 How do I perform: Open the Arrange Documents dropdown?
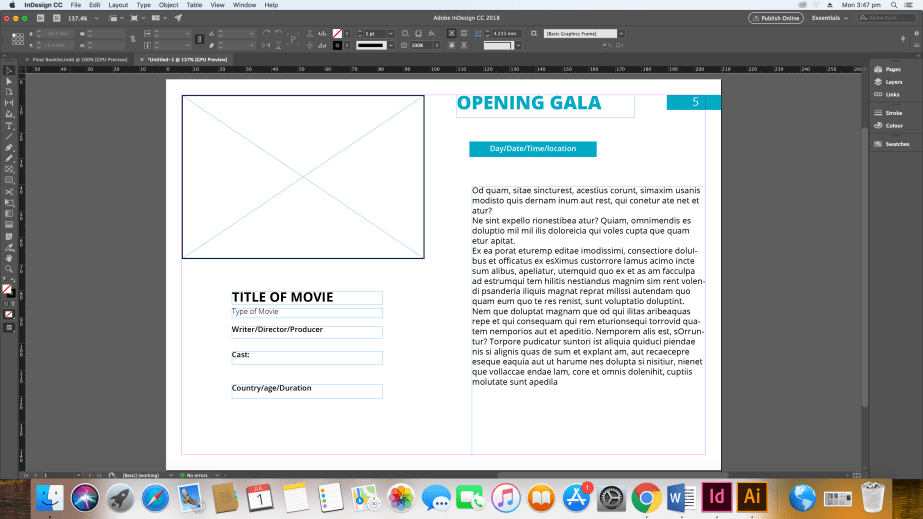click(159, 18)
